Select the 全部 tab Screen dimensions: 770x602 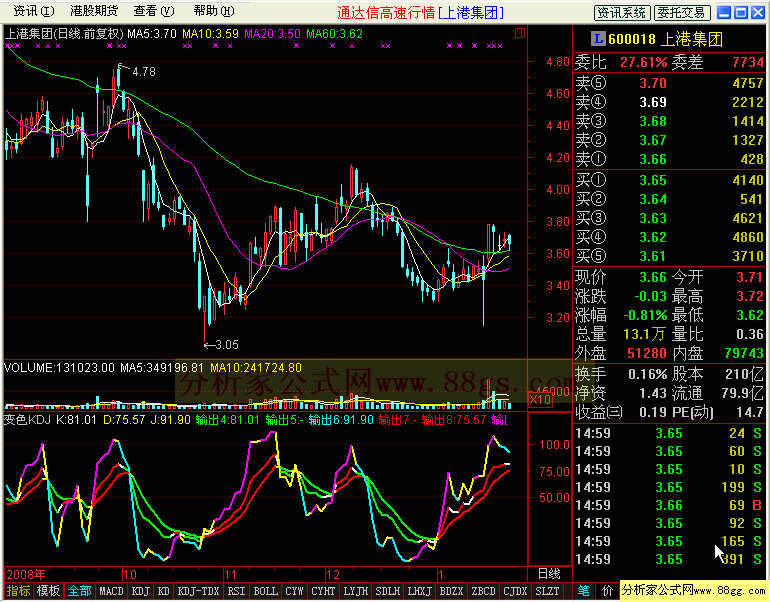pyautogui.click(x=79, y=591)
